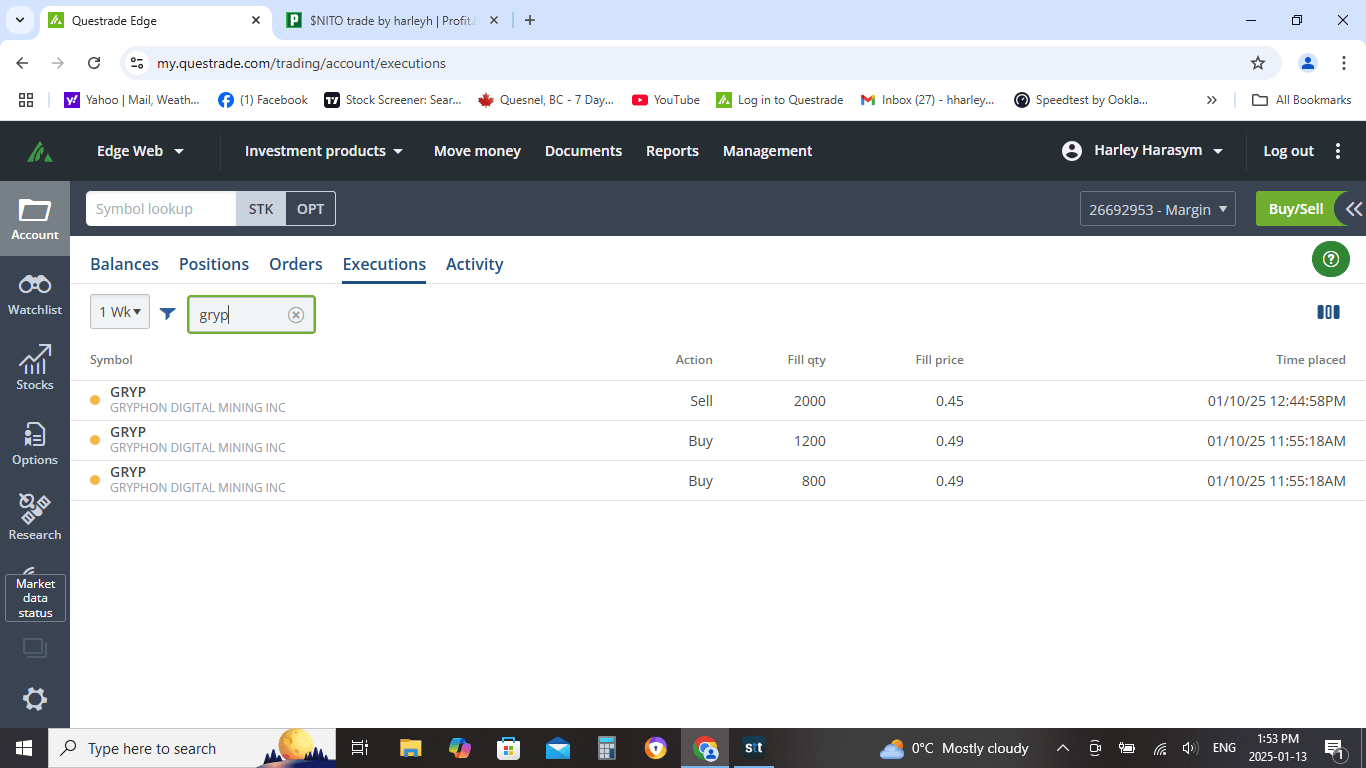Open the Questrade header kebab menu
The image size is (1366, 768).
tap(1338, 151)
